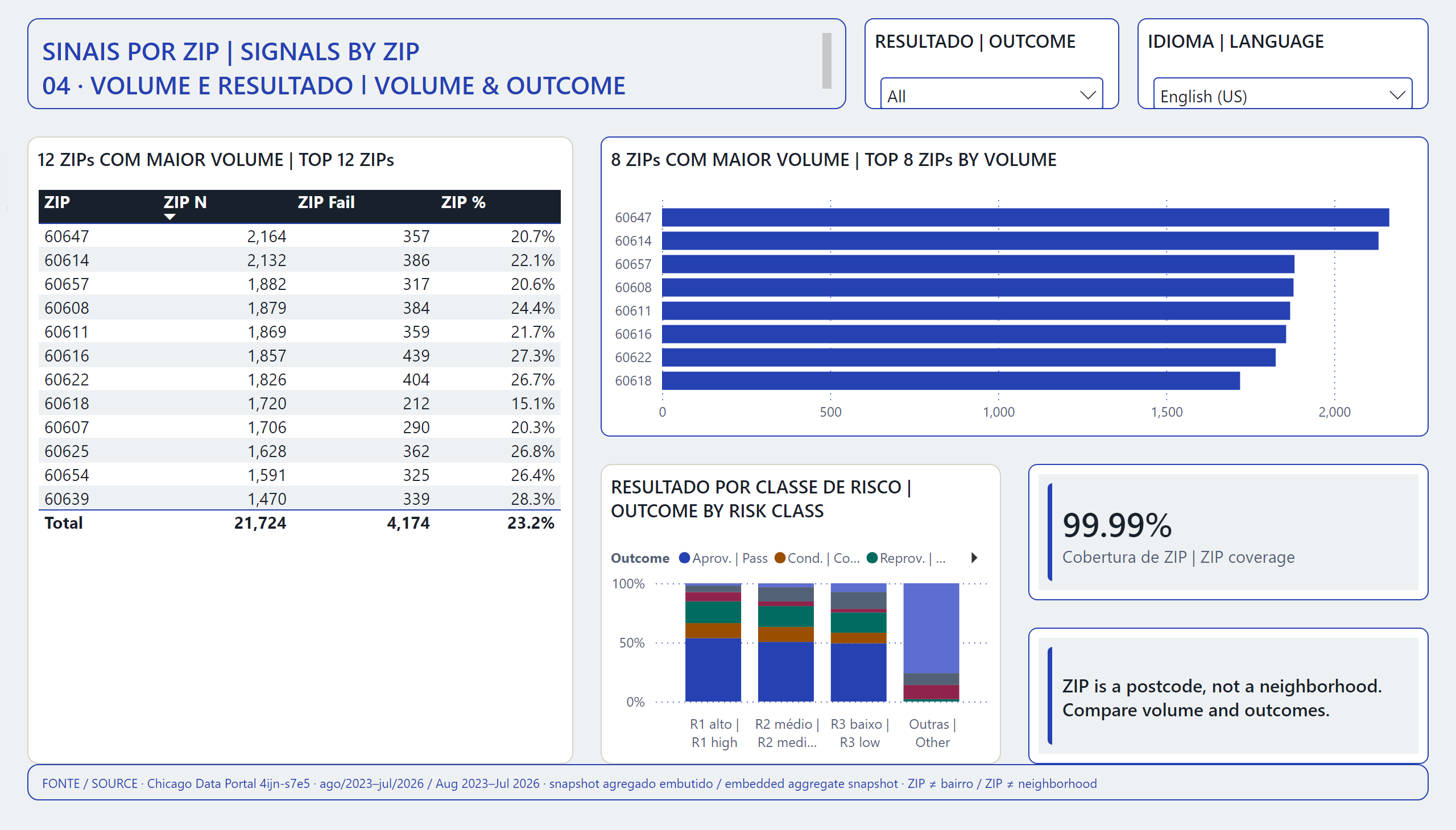Select ZIP 60614 in the table
Screen dimensions: 1456x830
click(67, 260)
